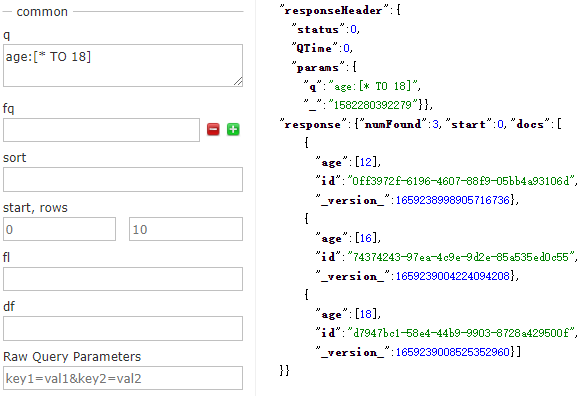Click the 'sort' field label
The height and width of the screenshot is (396, 588).
(15, 158)
